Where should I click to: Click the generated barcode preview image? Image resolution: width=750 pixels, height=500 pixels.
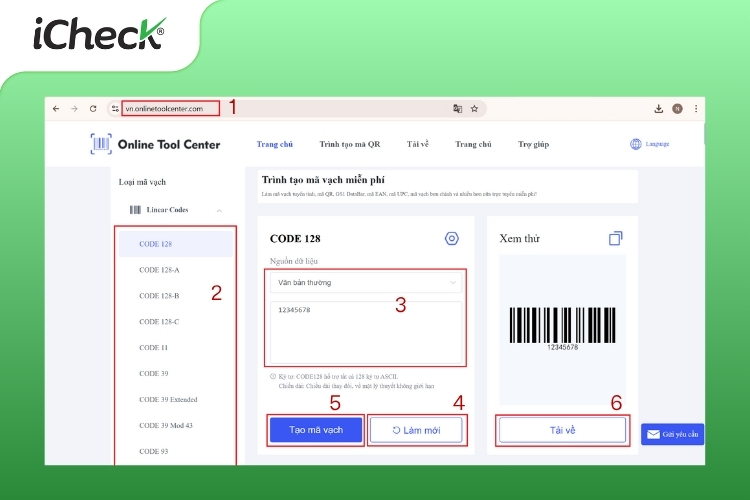pos(562,329)
